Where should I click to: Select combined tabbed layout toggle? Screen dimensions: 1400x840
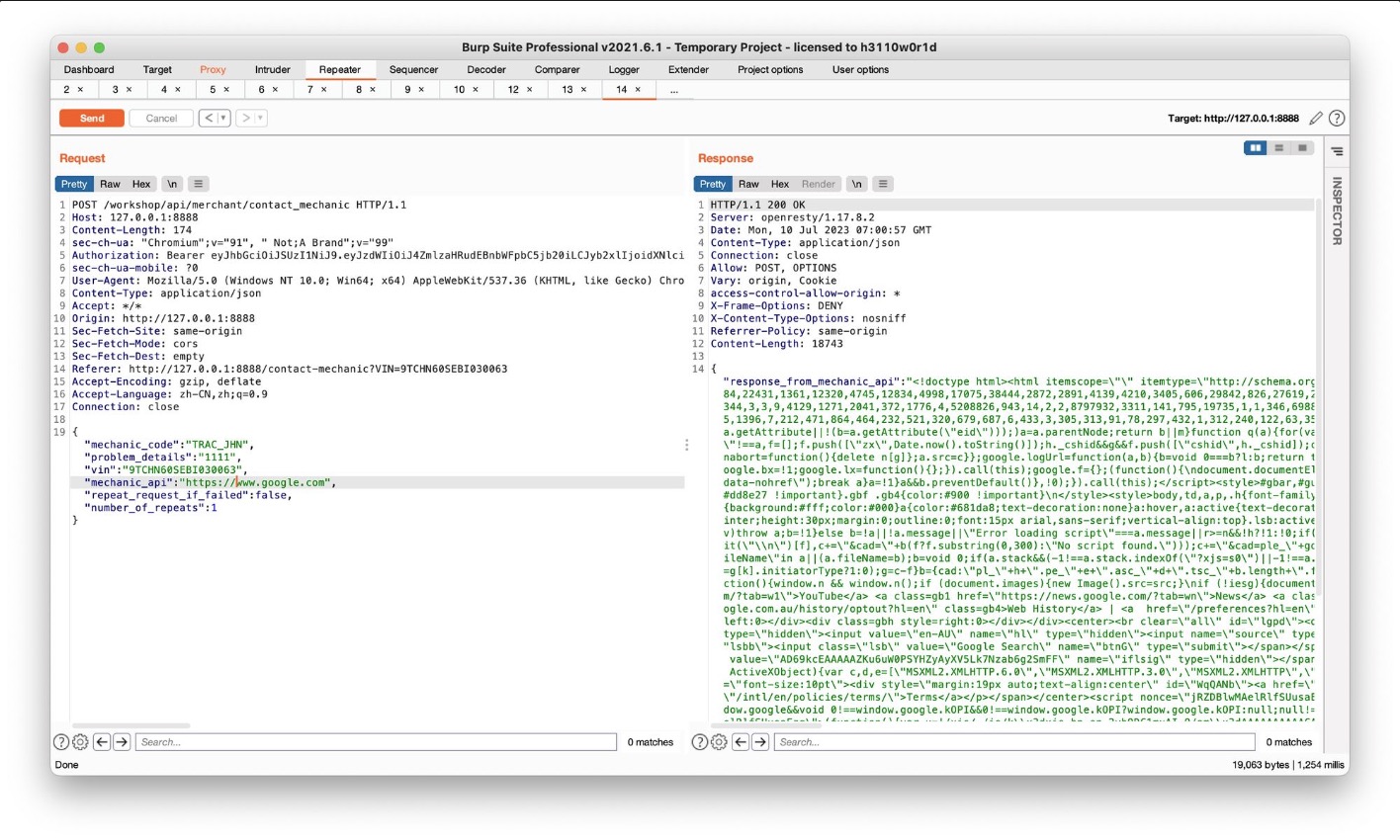[1302, 148]
